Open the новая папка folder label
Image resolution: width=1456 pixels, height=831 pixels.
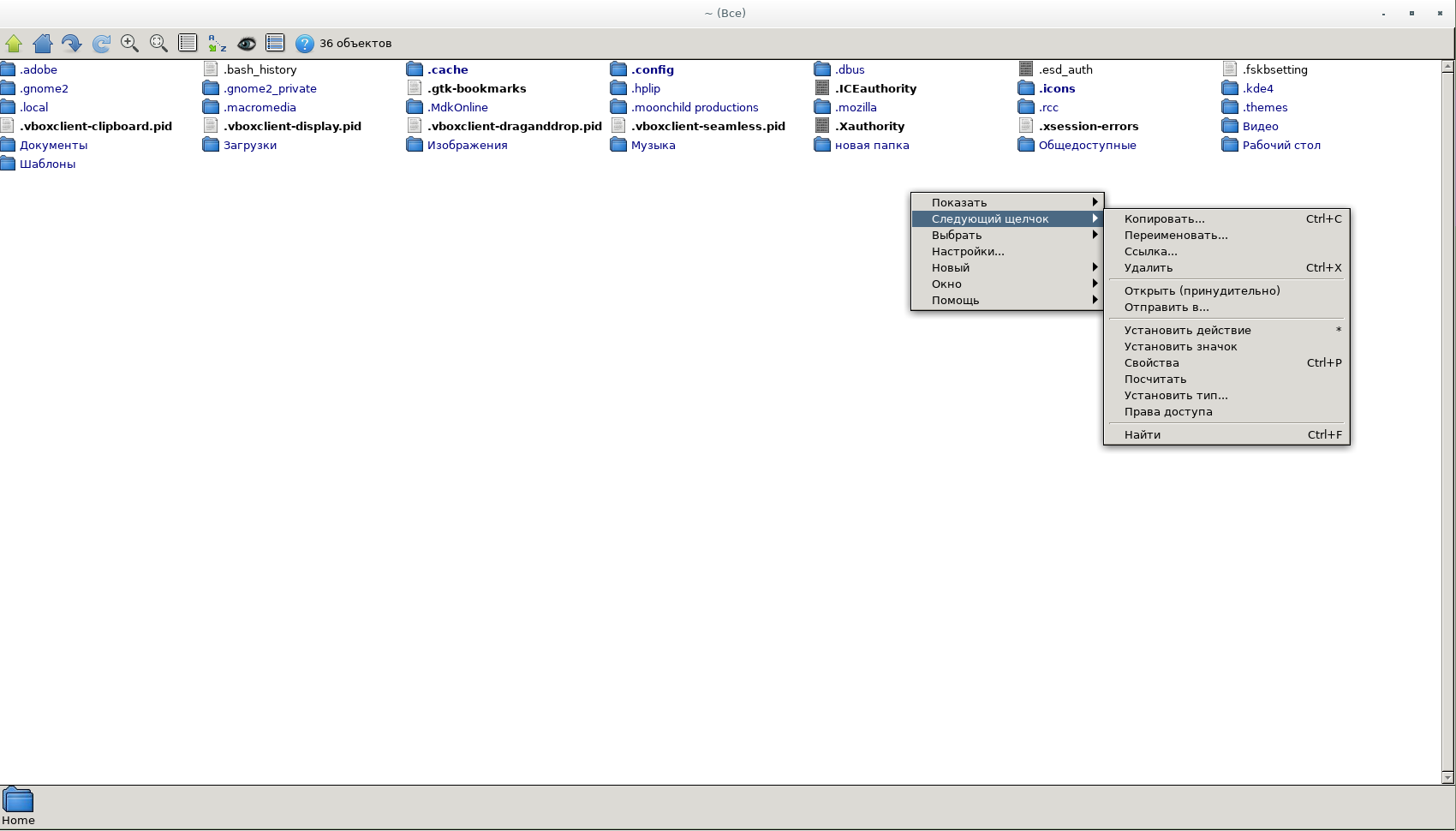pyautogui.click(x=872, y=146)
